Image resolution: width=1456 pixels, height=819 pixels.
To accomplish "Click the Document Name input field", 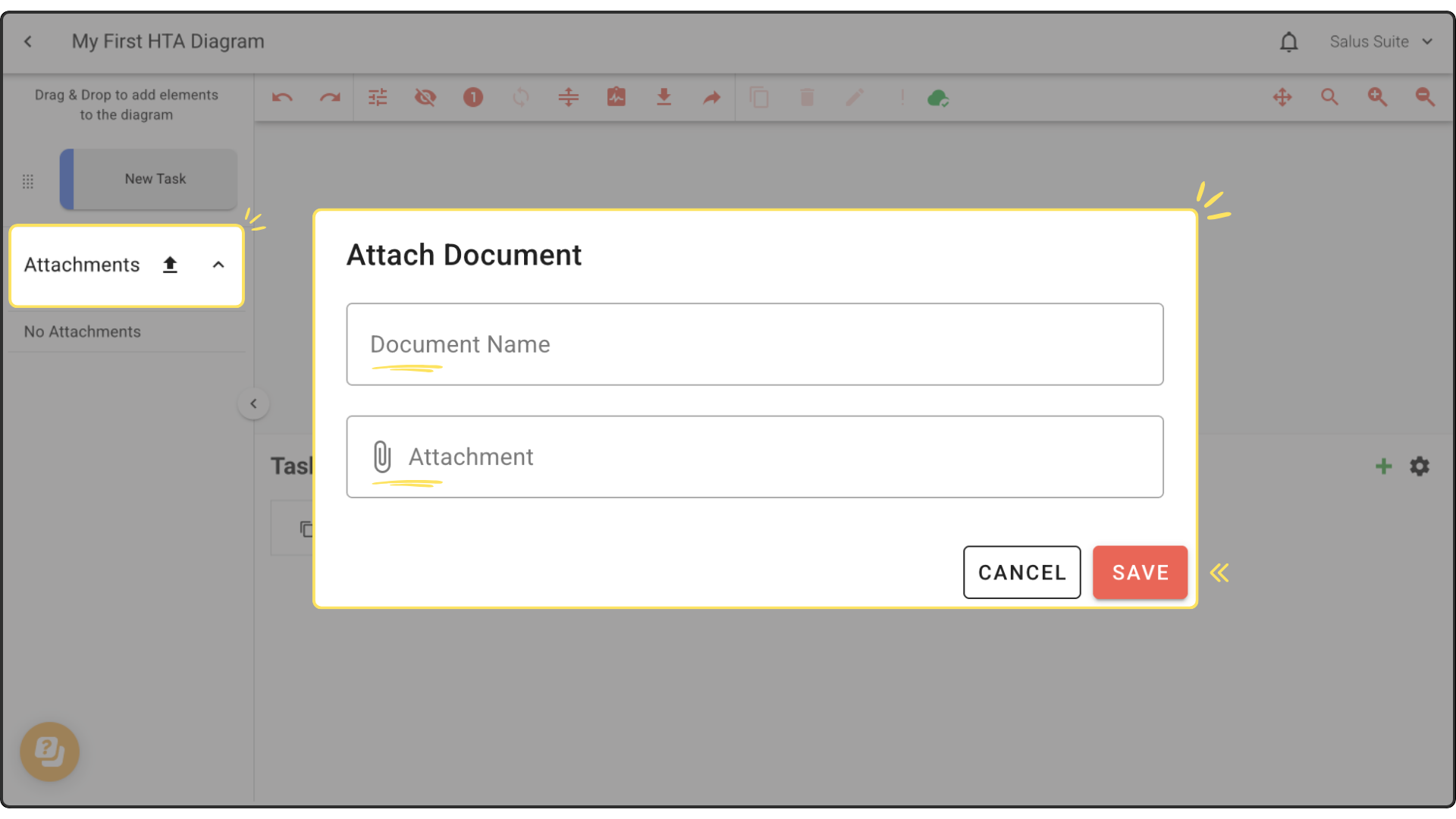I will point(755,344).
